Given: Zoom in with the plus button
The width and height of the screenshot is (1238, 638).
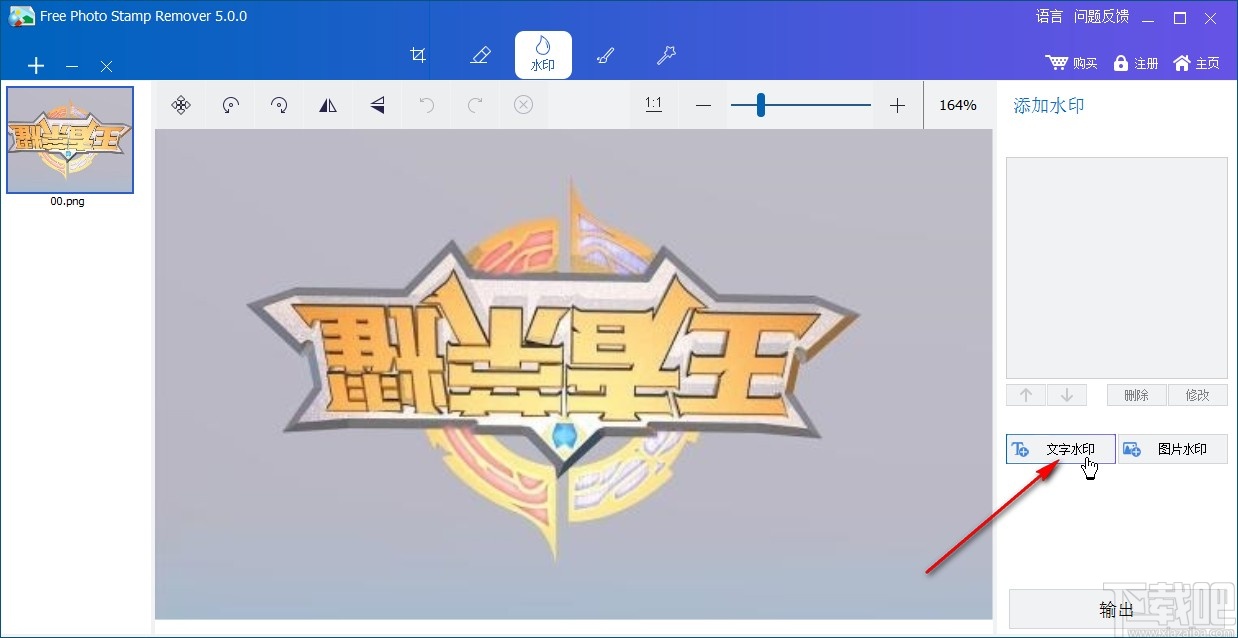Looking at the screenshot, I should [x=897, y=105].
